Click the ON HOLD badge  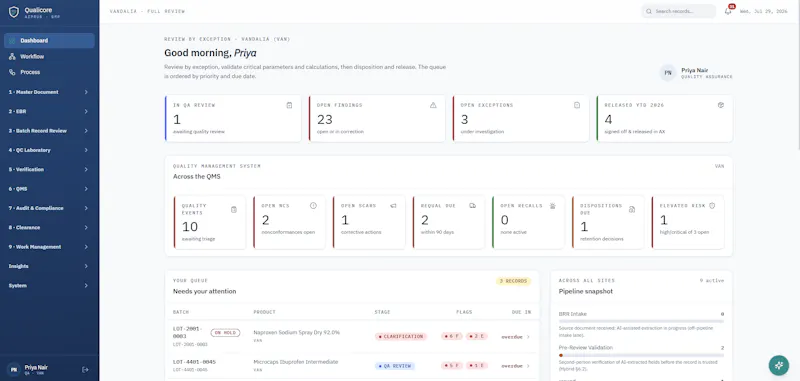226,333
